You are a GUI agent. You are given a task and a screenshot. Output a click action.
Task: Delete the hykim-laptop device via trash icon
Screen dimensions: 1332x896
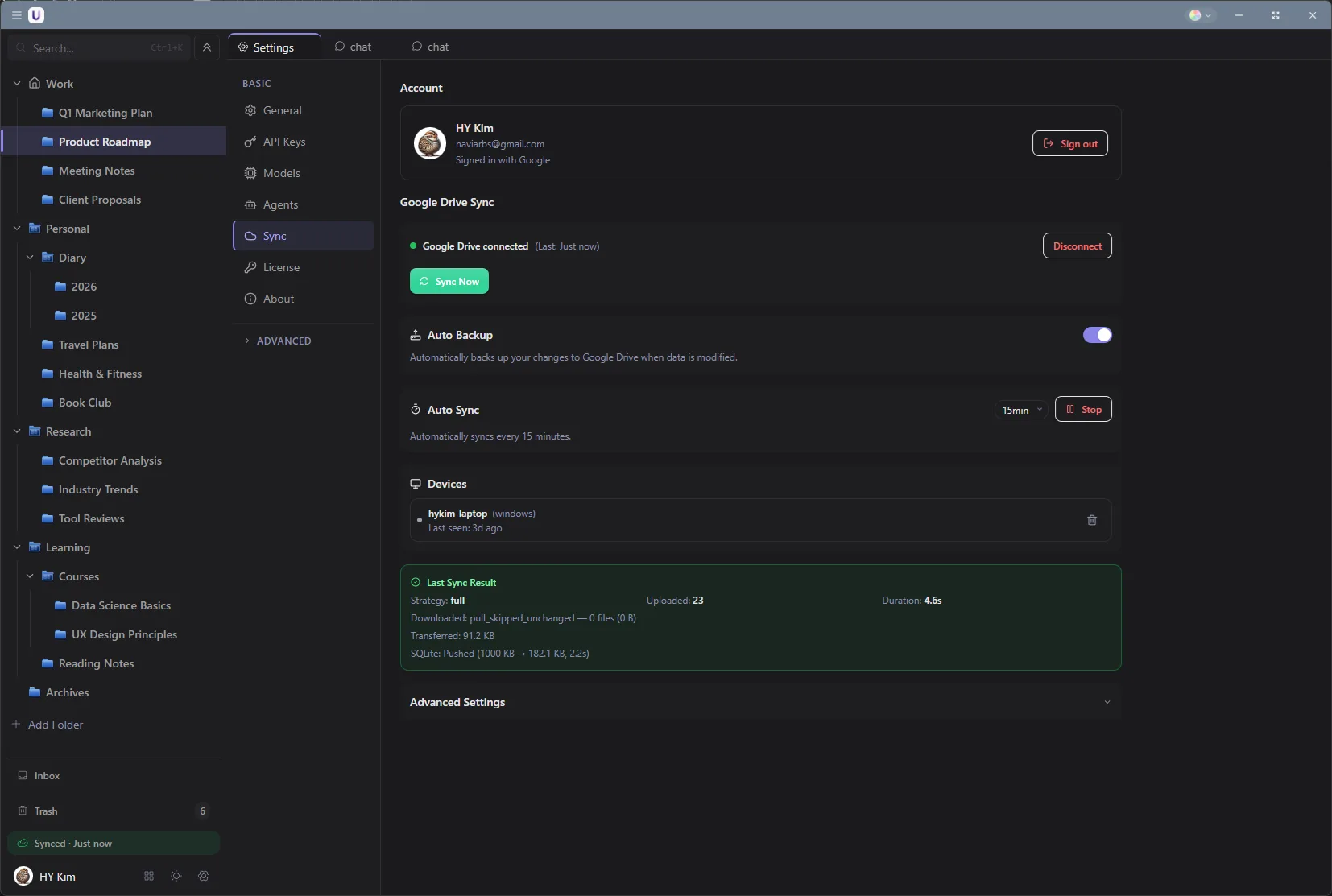point(1092,520)
